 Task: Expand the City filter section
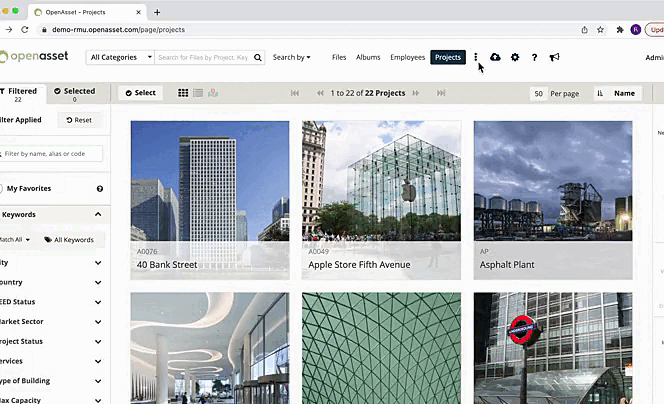click(98, 263)
